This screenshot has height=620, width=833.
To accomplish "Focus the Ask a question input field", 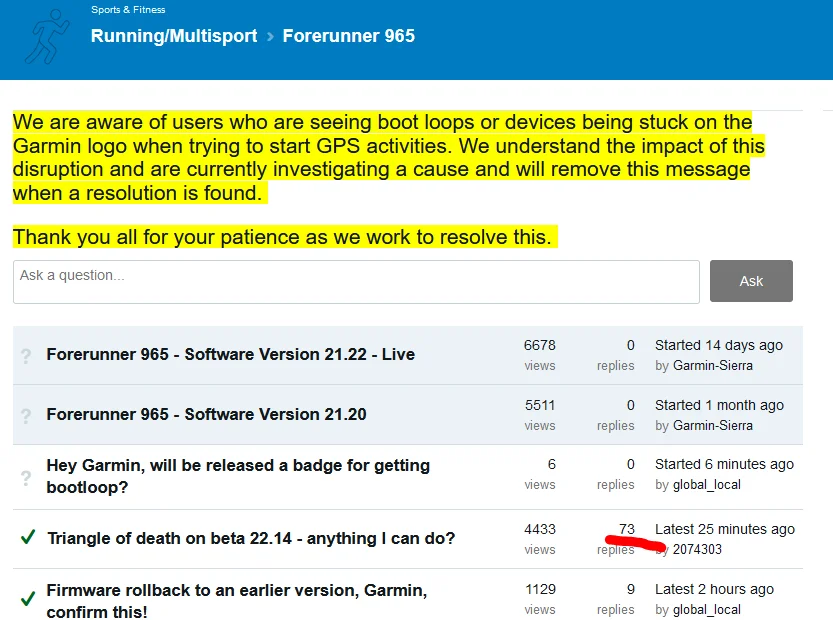I will (x=356, y=282).
